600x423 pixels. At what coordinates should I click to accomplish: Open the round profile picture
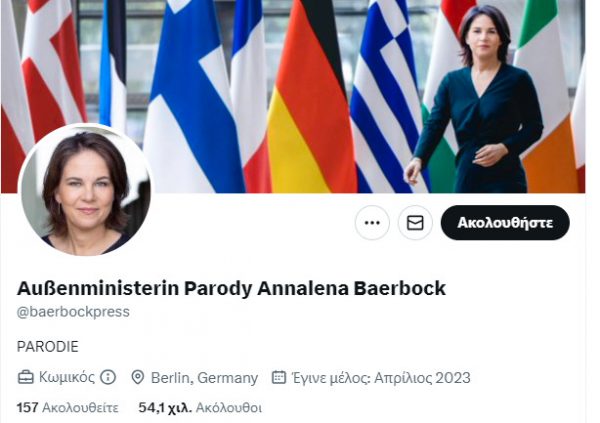[x=85, y=189]
